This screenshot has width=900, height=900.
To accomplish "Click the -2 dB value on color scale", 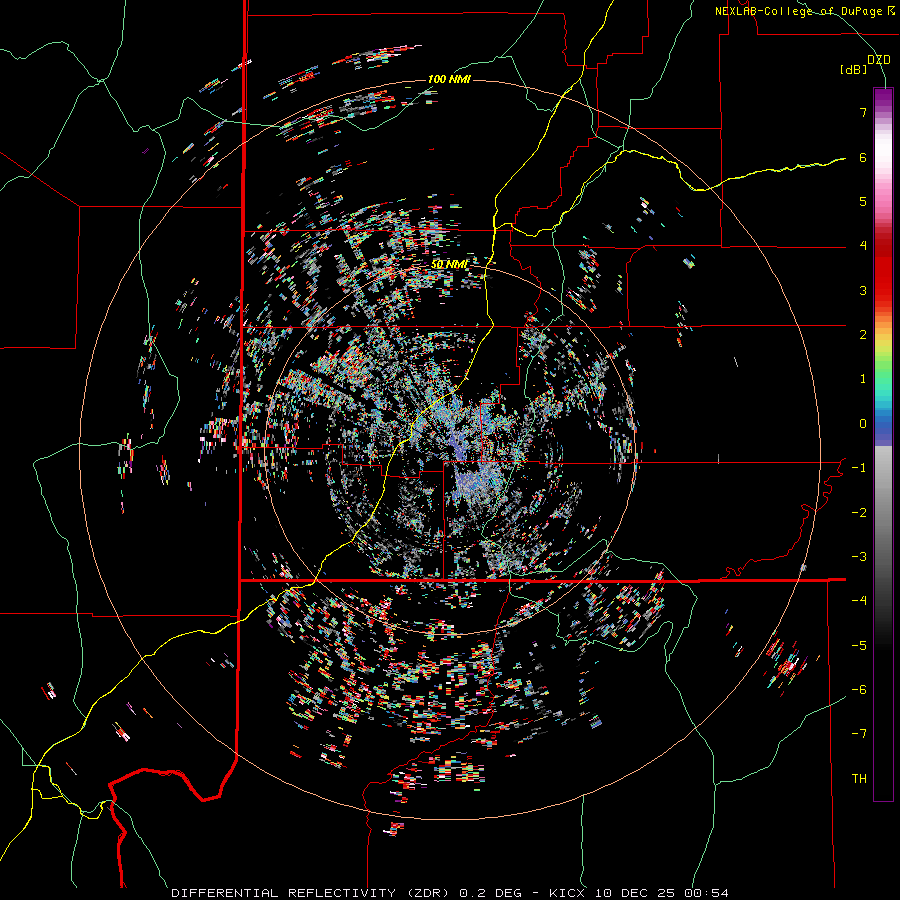I will pyautogui.click(x=859, y=513).
